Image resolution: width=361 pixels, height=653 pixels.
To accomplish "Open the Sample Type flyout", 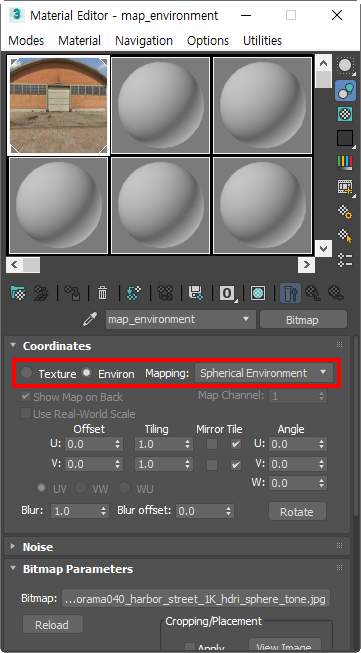I will pos(345,66).
